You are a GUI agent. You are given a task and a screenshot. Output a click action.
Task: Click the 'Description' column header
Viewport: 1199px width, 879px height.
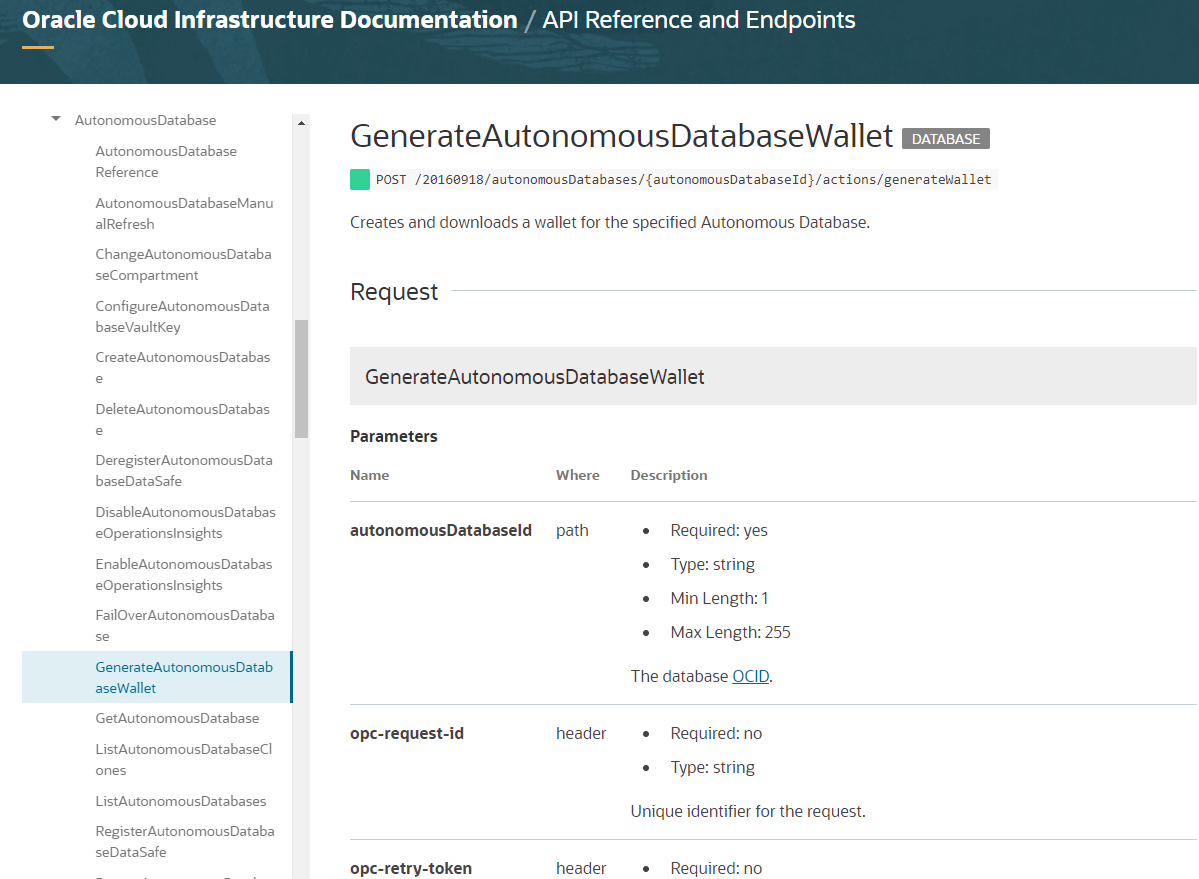[669, 475]
